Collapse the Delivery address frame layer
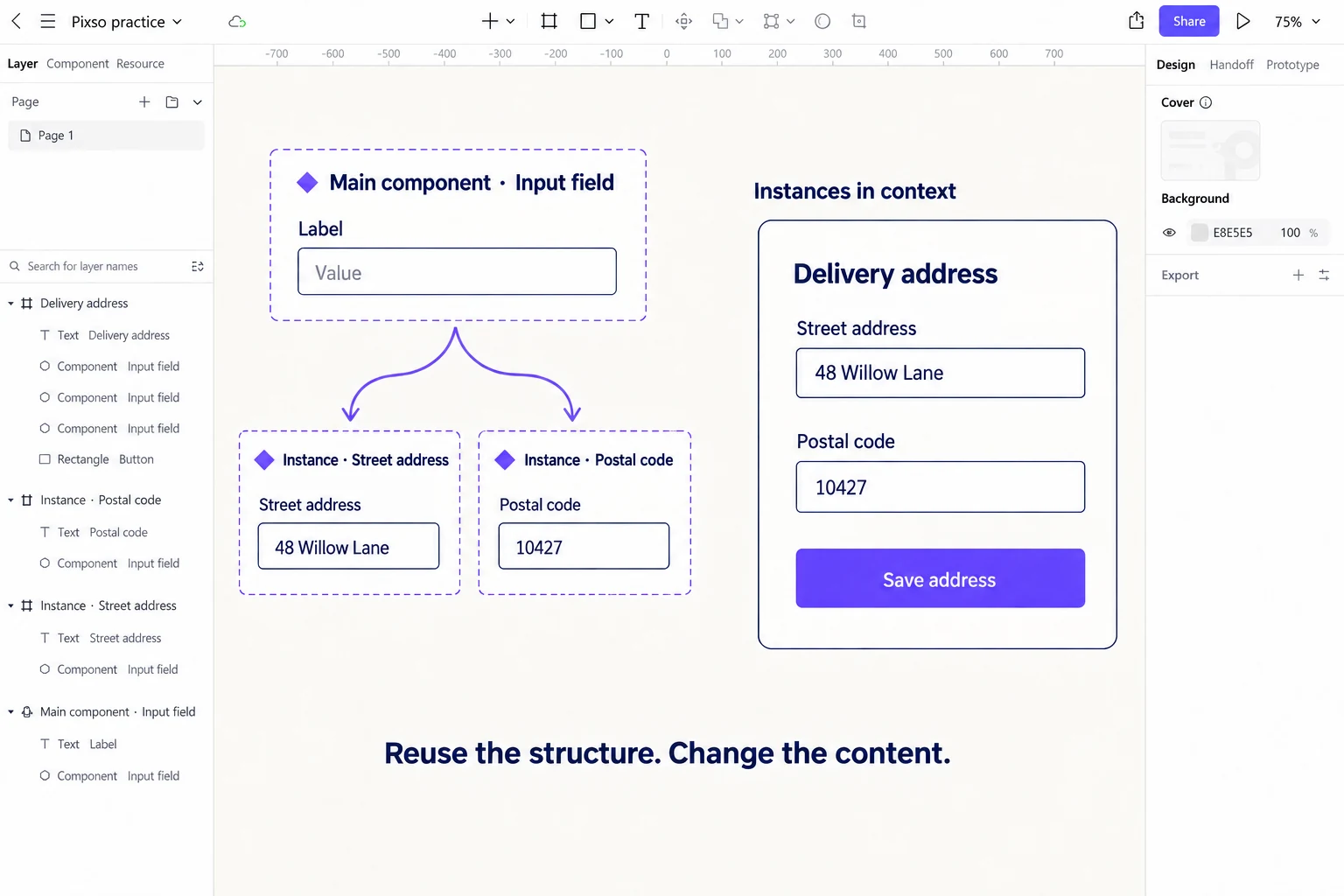Screen dimensions: 1344x896 point(10,304)
